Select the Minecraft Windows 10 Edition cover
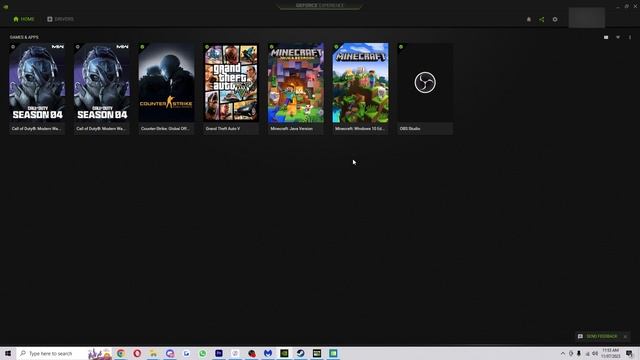640x360 pixels. pyautogui.click(x=360, y=82)
